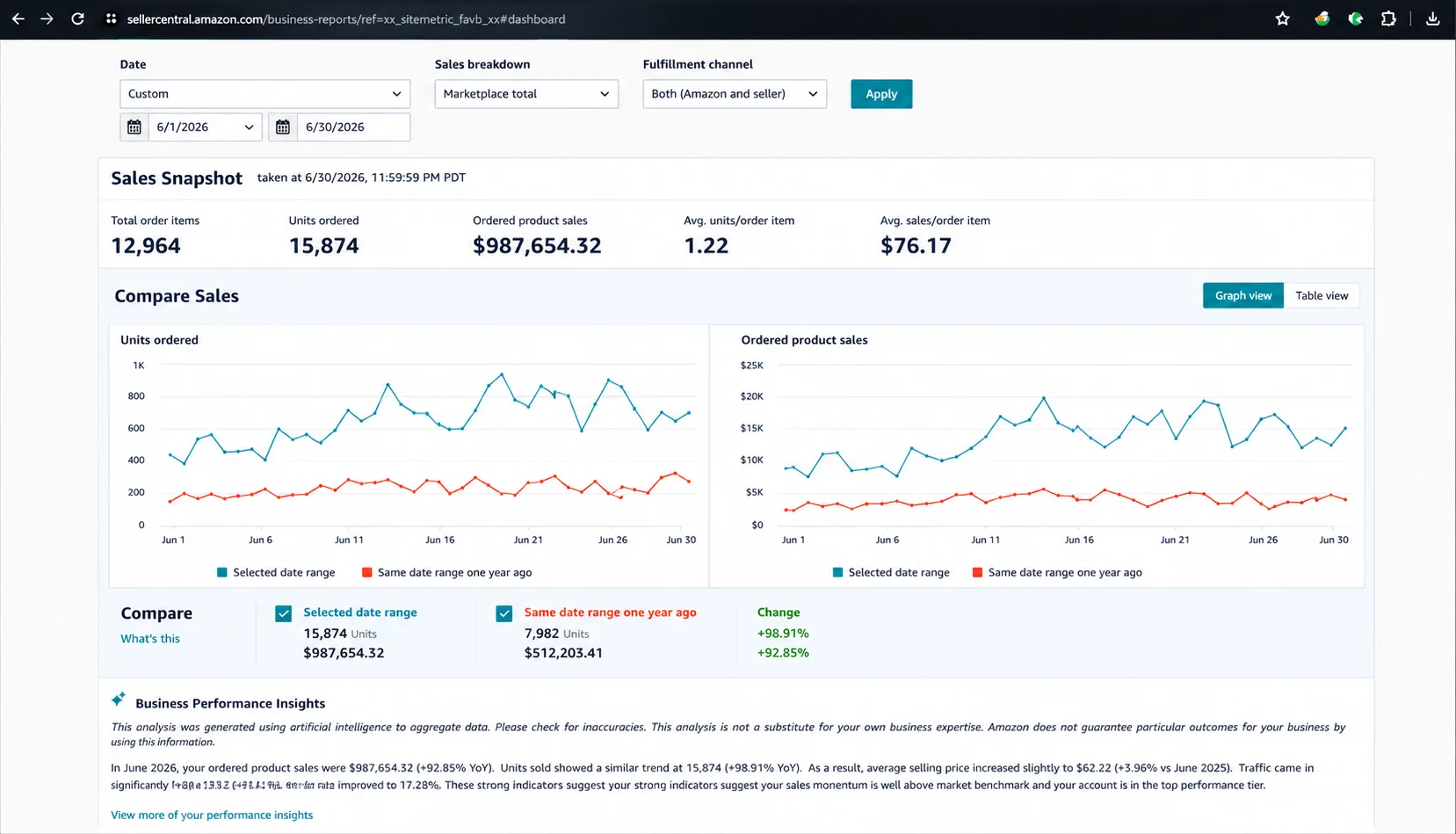Click the 6/30/2026 end date field
This screenshot has width=1456, height=834.
click(353, 127)
